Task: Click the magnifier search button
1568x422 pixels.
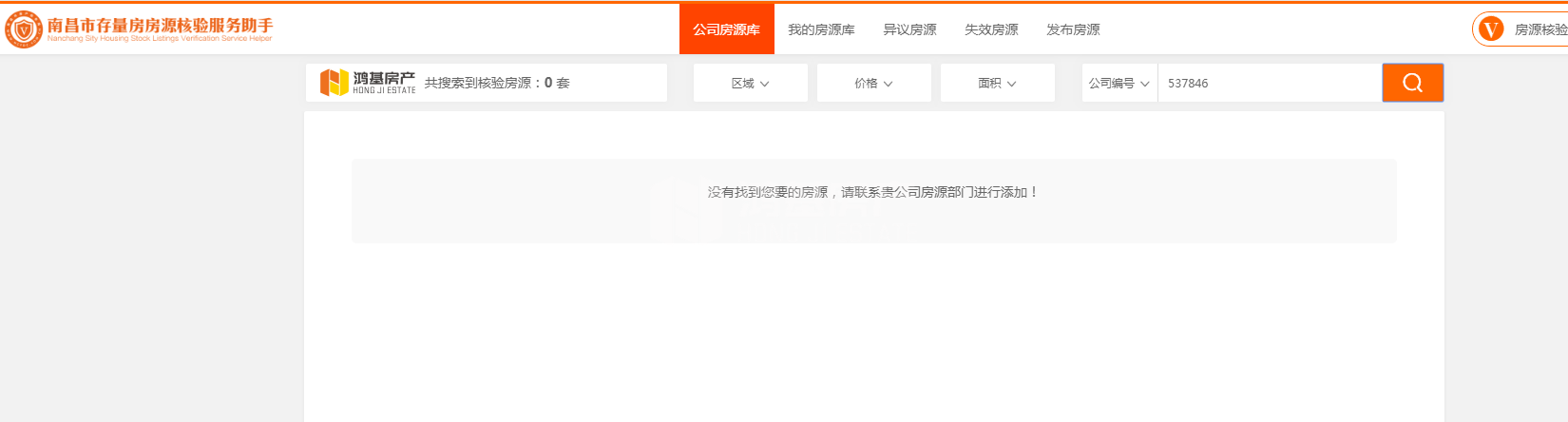Action: pyautogui.click(x=1412, y=83)
